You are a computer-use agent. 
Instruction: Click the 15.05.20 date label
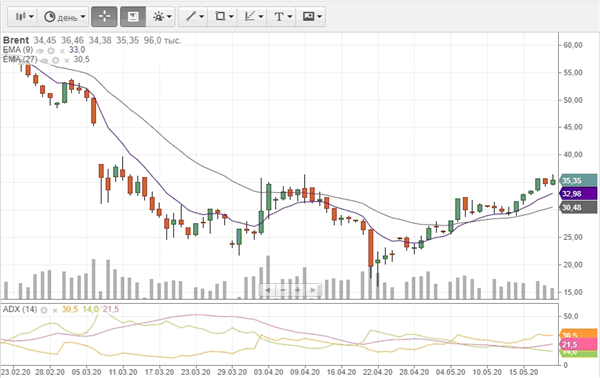(523, 372)
